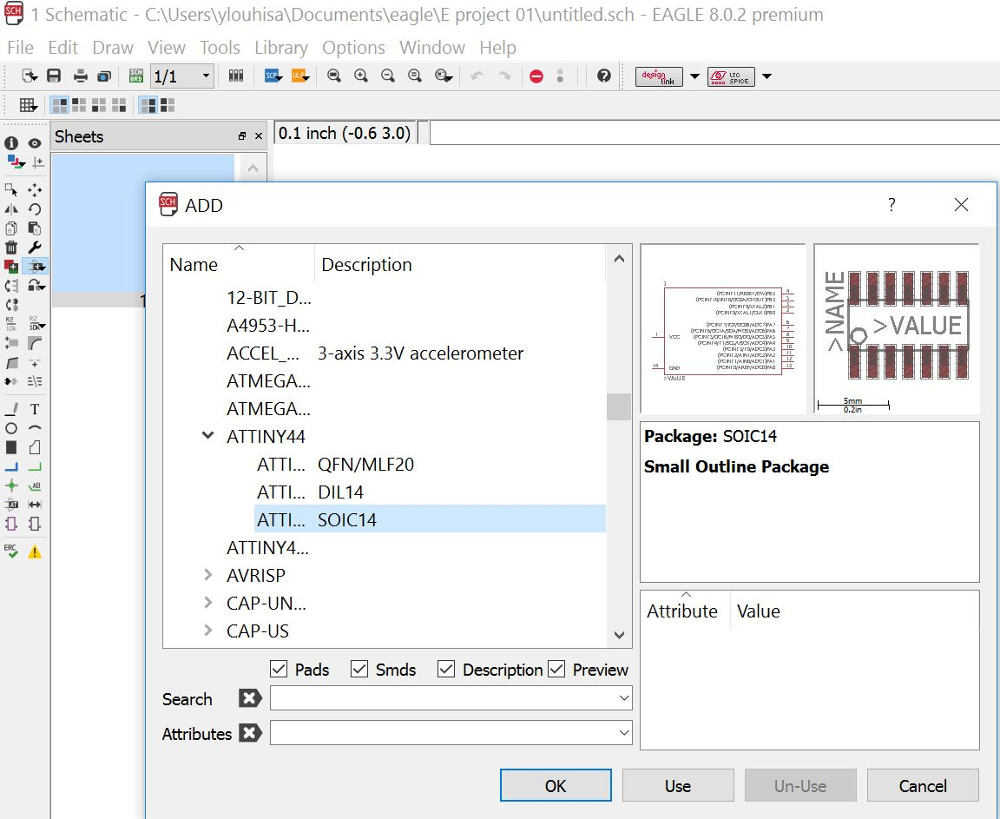Open the Errors warning triangle
This screenshot has height=819, width=1000.
coord(35,552)
